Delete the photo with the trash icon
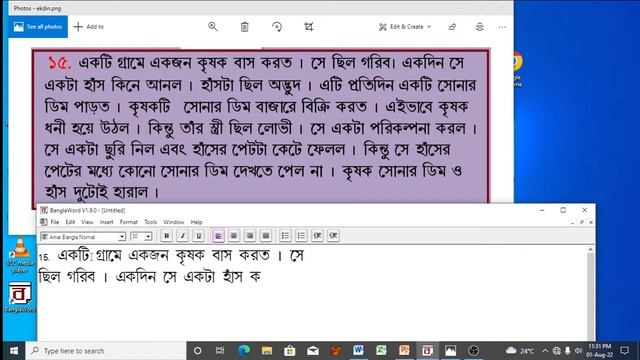This screenshot has height=360, width=640. tap(244, 27)
